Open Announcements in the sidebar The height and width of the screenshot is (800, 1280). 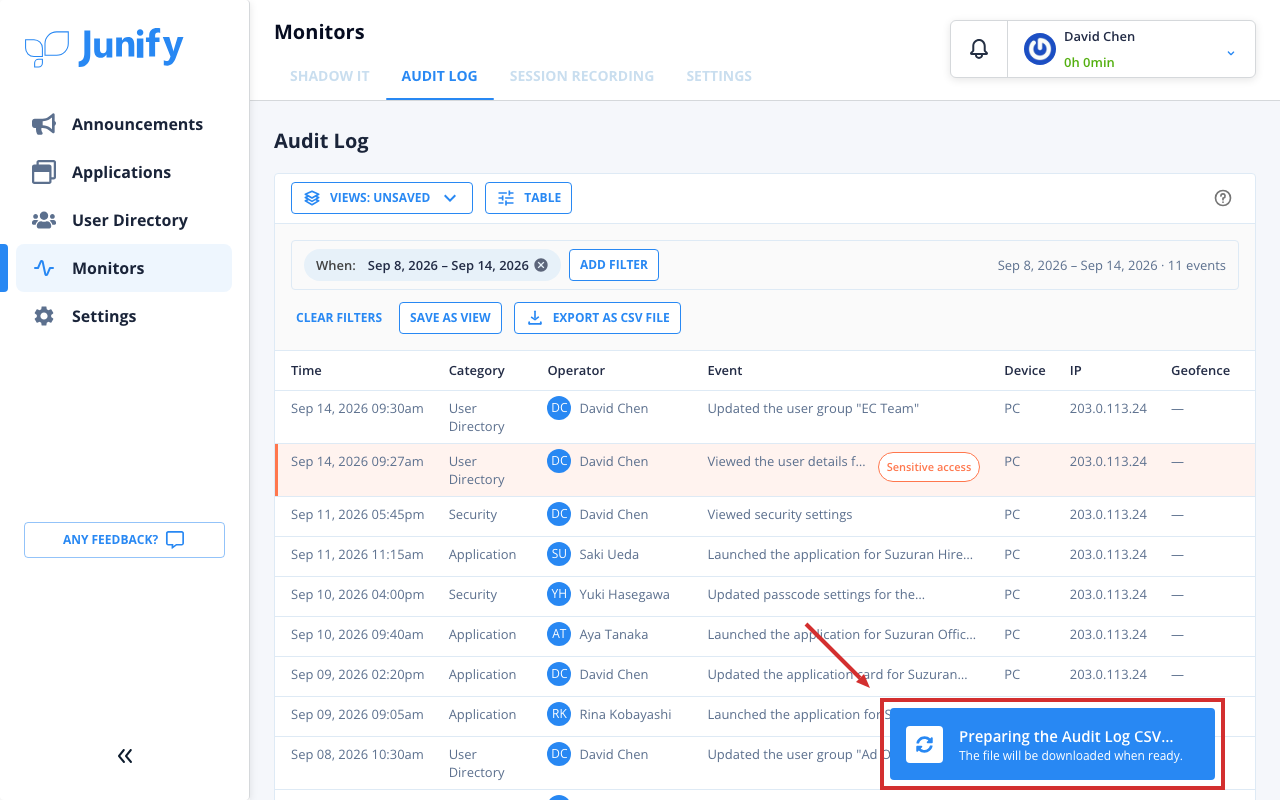[124, 124]
